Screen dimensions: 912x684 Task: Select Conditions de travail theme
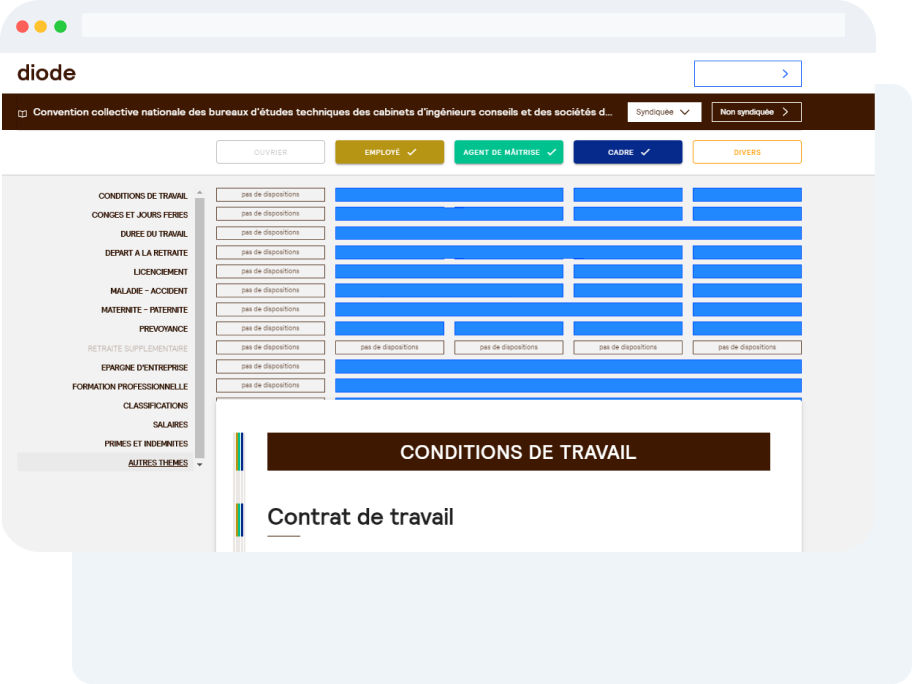tap(143, 196)
